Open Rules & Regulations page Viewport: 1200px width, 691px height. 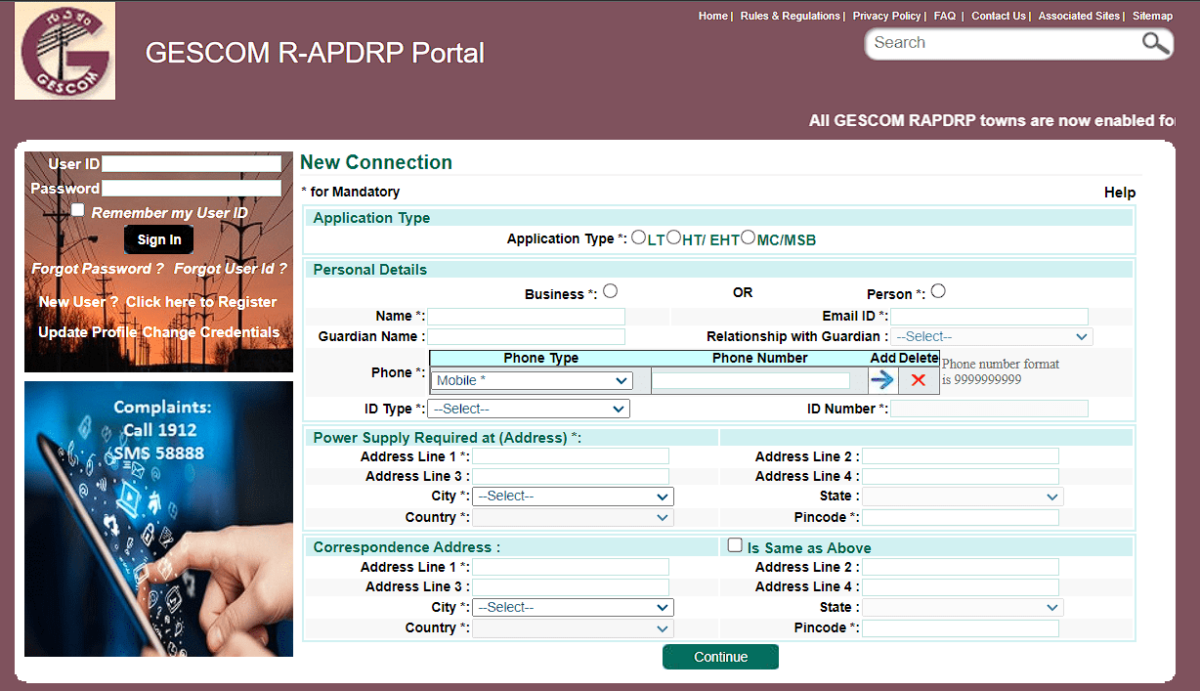point(790,16)
